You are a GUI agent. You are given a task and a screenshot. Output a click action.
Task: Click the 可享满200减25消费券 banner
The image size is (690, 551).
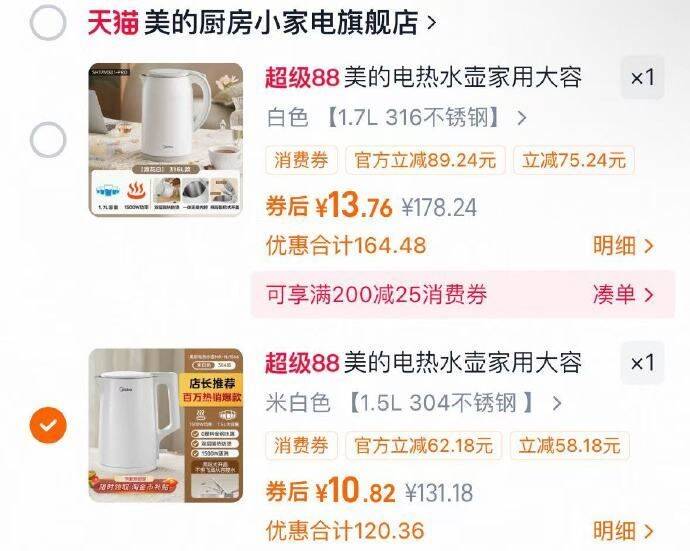point(462,294)
